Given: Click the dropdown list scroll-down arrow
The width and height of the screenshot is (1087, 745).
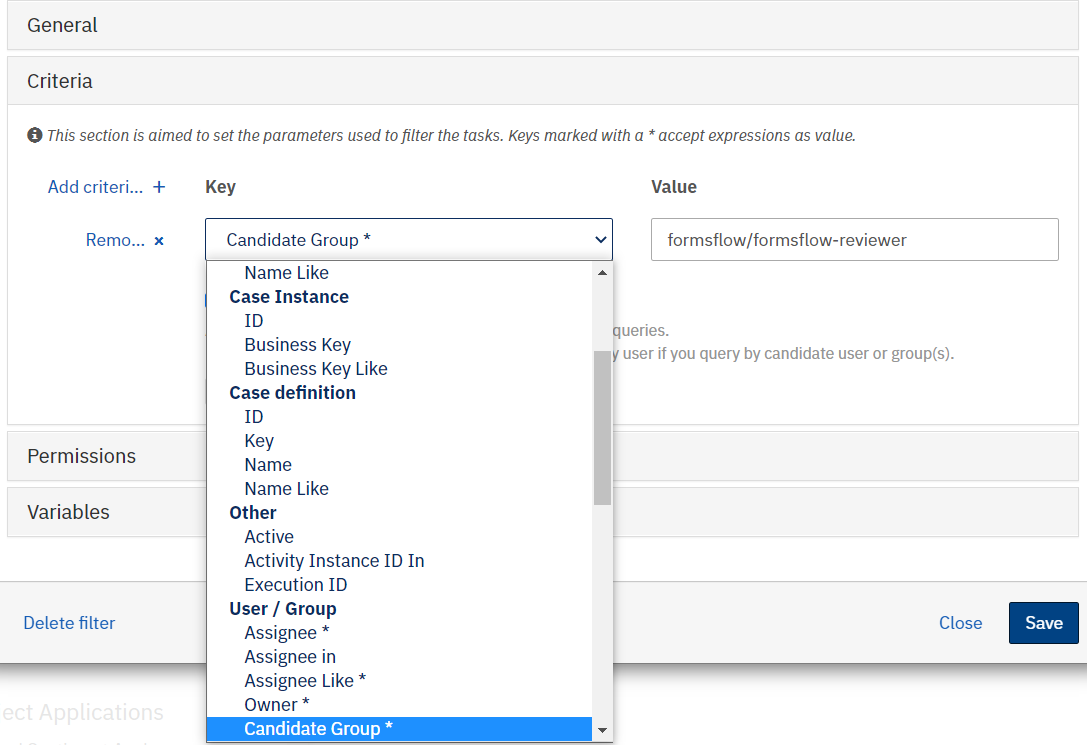Looking at the screenshot, I should 602,730.
